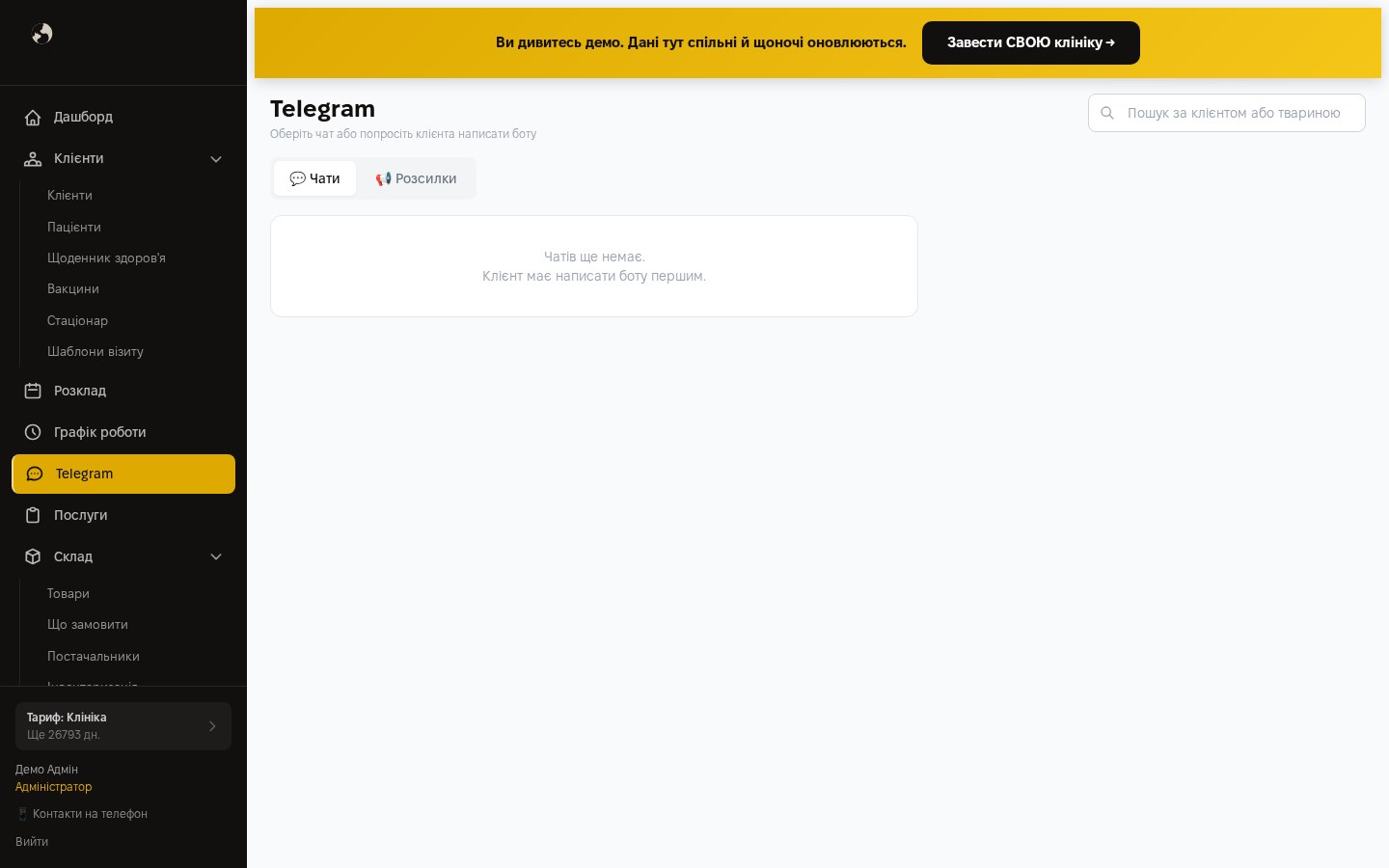
Task: Click the clinic logo icon in sidebar
Action: pyautogui.click(x=41, y=34)
